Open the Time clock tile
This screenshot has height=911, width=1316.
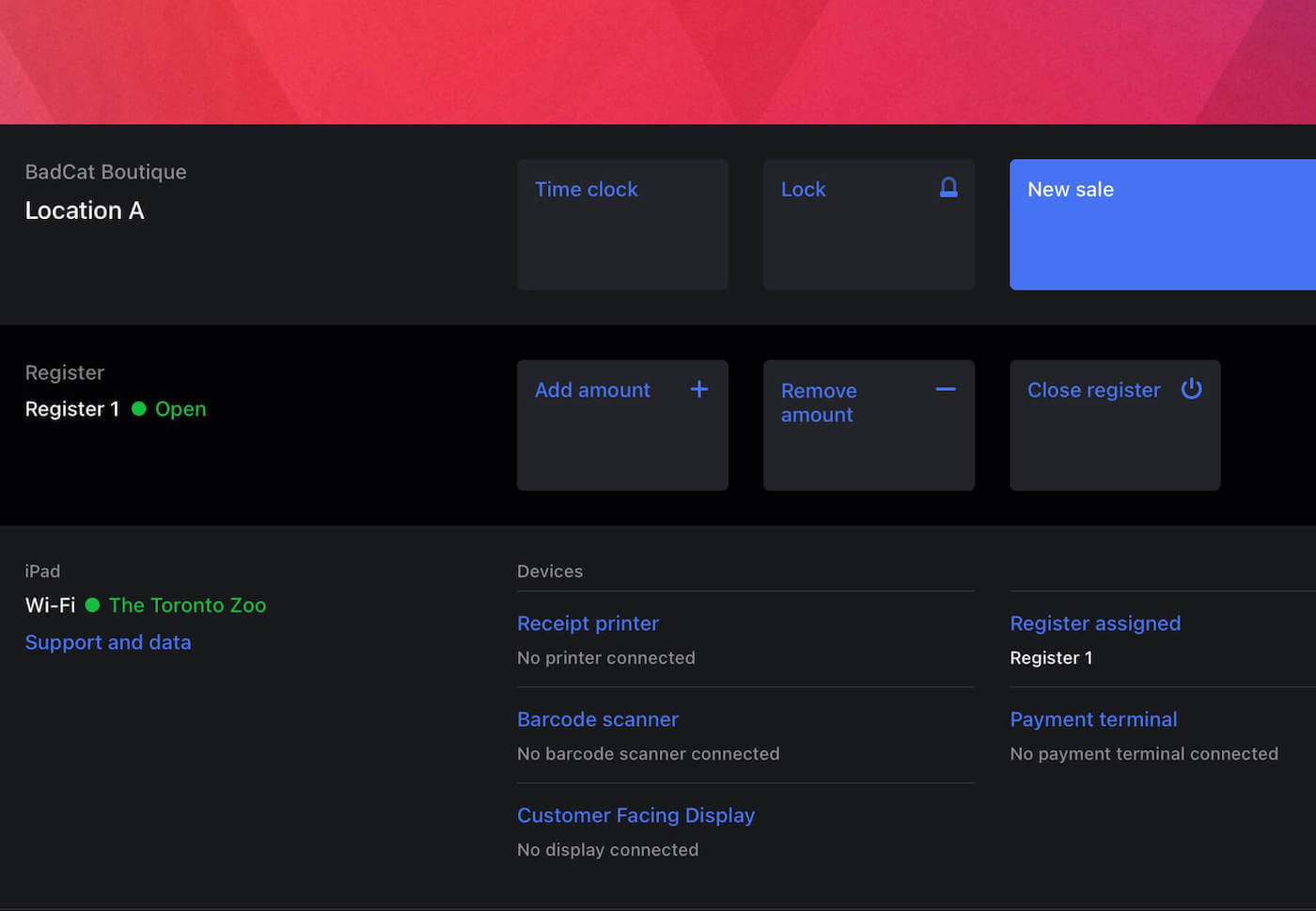point(622,225)
